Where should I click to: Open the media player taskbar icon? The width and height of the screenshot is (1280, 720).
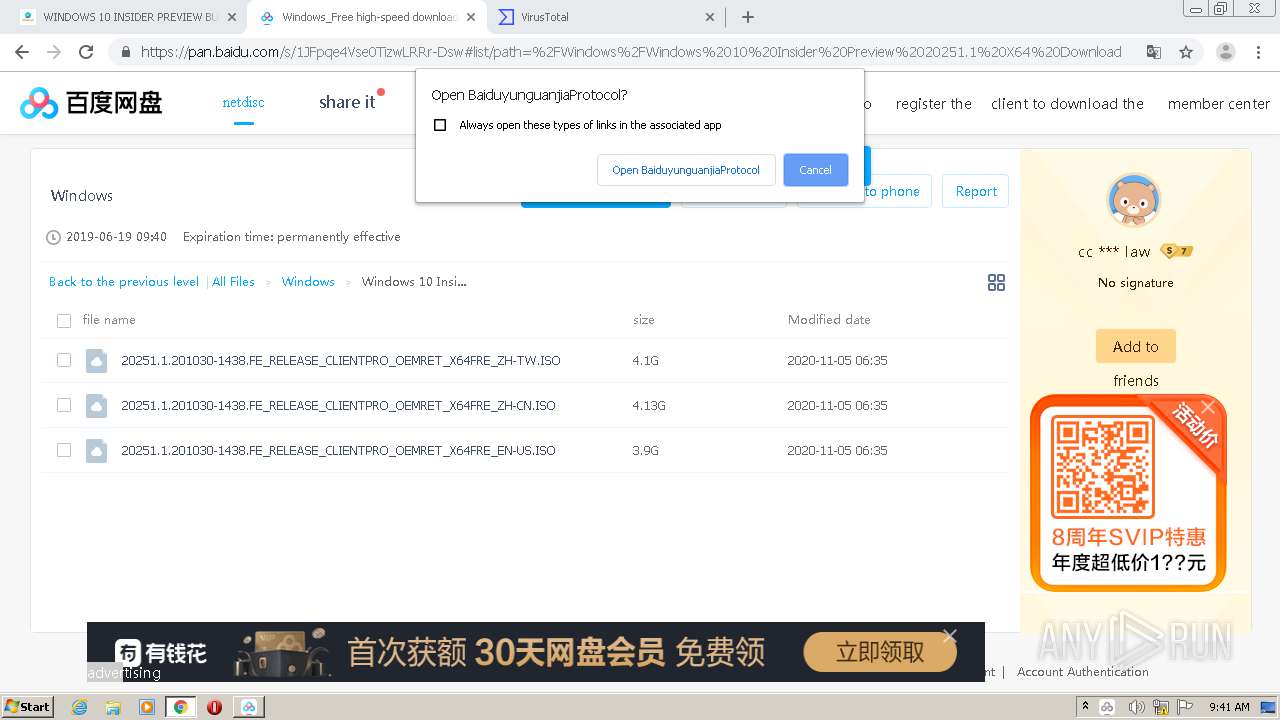pos(147,707)
